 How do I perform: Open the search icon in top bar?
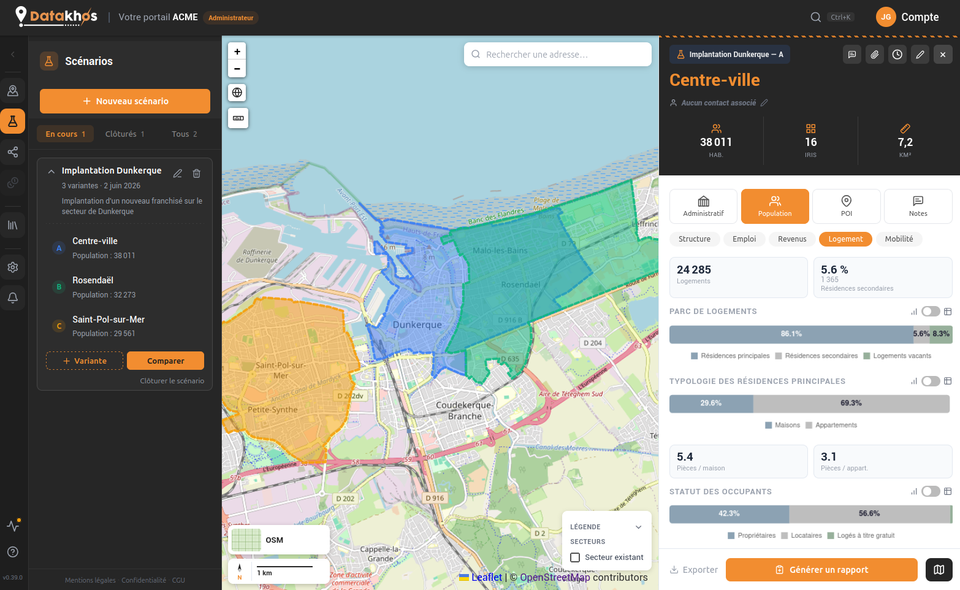click(816, 17)
